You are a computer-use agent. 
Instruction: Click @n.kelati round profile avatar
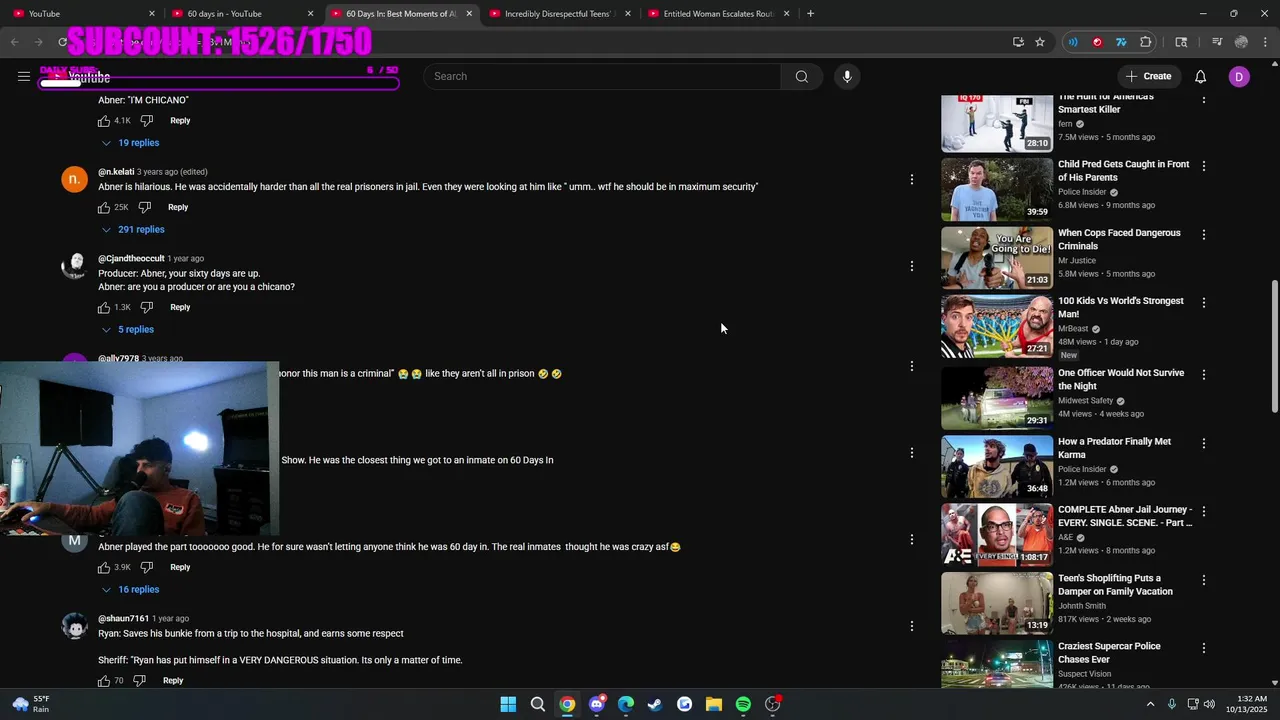tap(74, 180)
